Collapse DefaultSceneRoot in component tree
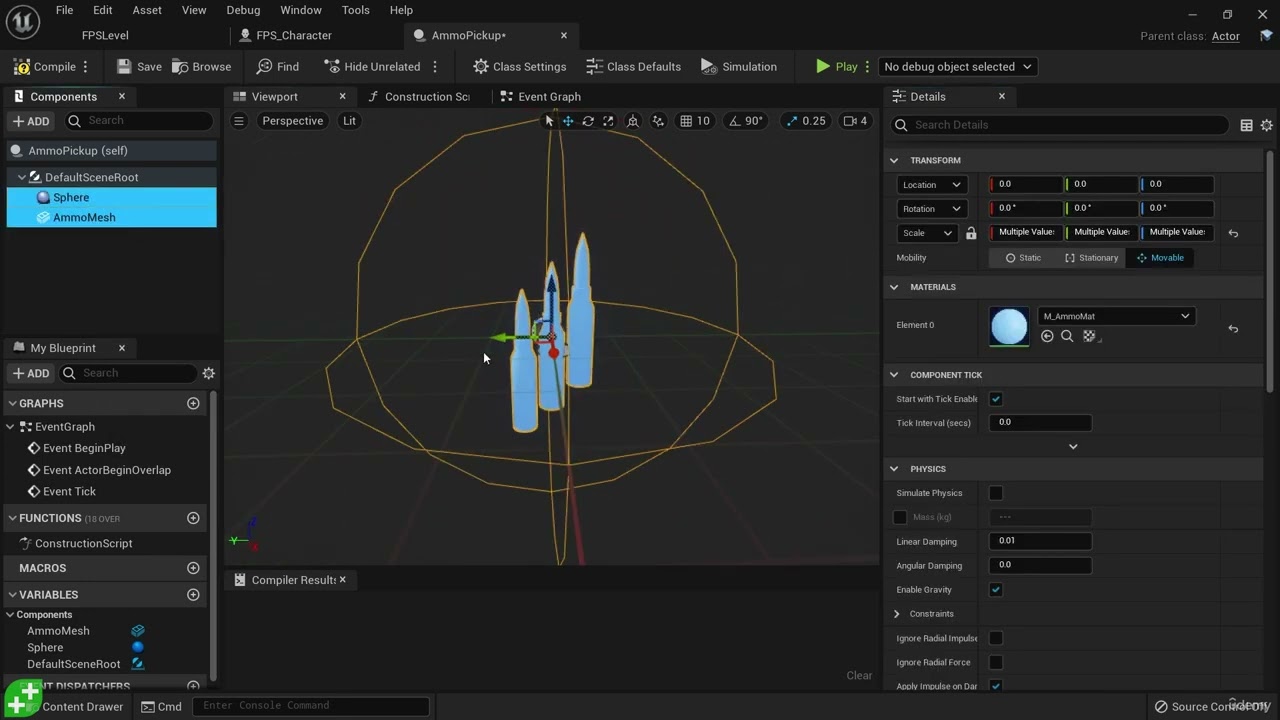Image resolution: width=1280 pixels, height=720 pixels. pyautogui.click(x=22, y=177)
